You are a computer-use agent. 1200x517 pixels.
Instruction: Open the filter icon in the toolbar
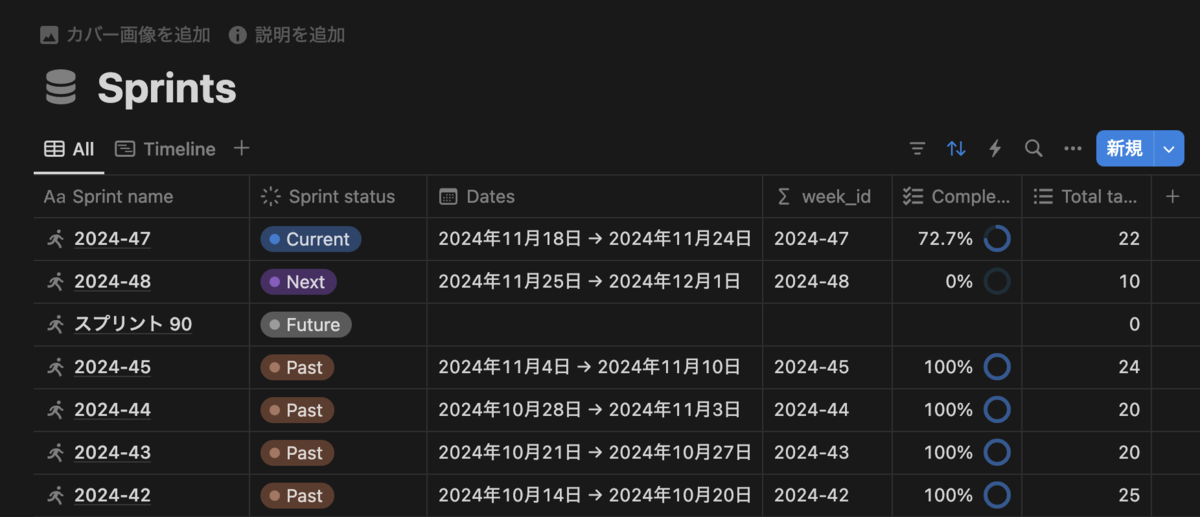point(917,149)
